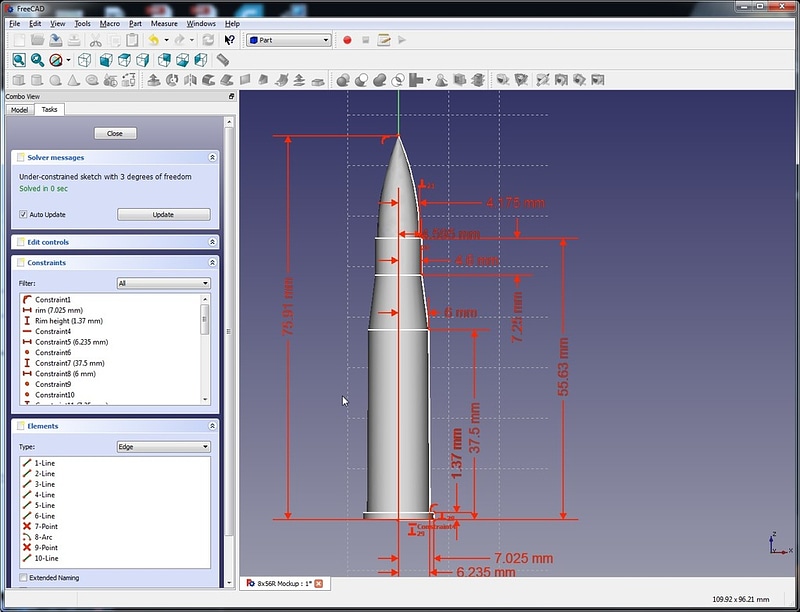
Task: Click the Draw Style icon
Action: click(x=56, y=60)
